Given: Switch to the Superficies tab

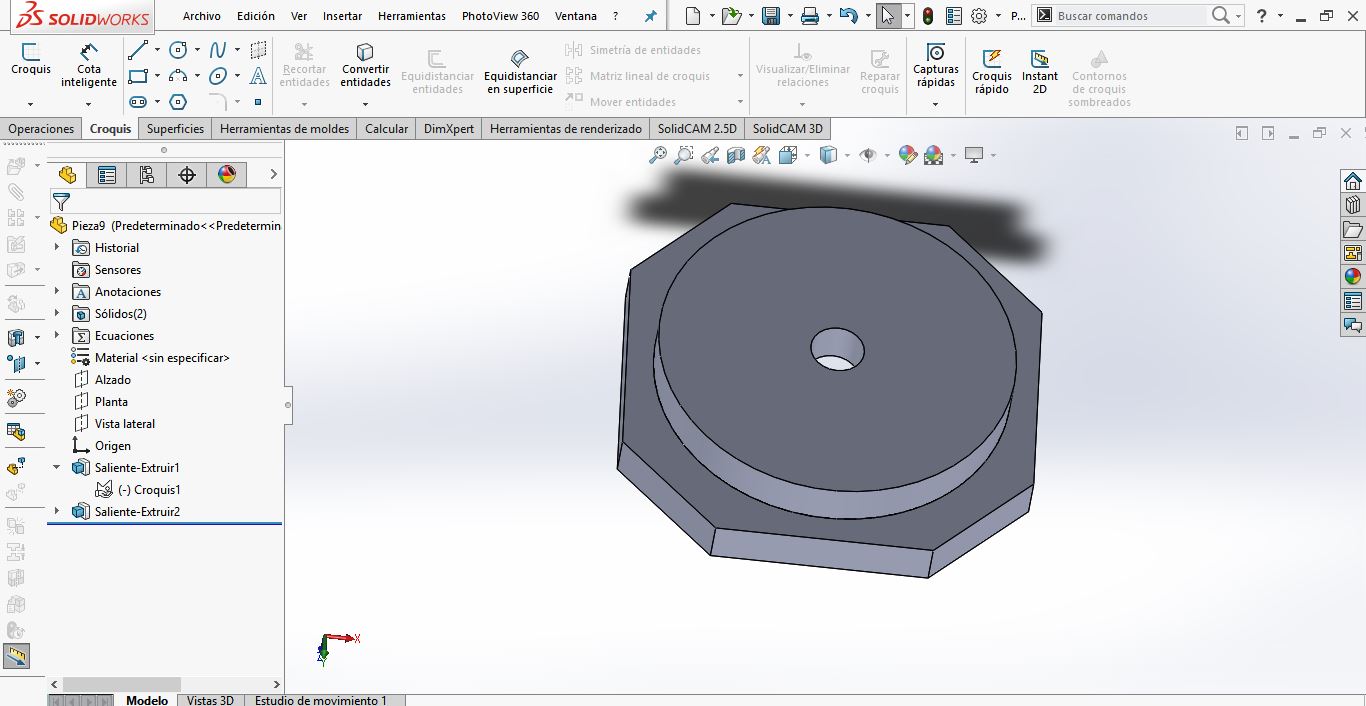Looking at the screenshot, I should (x=175, y=129).
